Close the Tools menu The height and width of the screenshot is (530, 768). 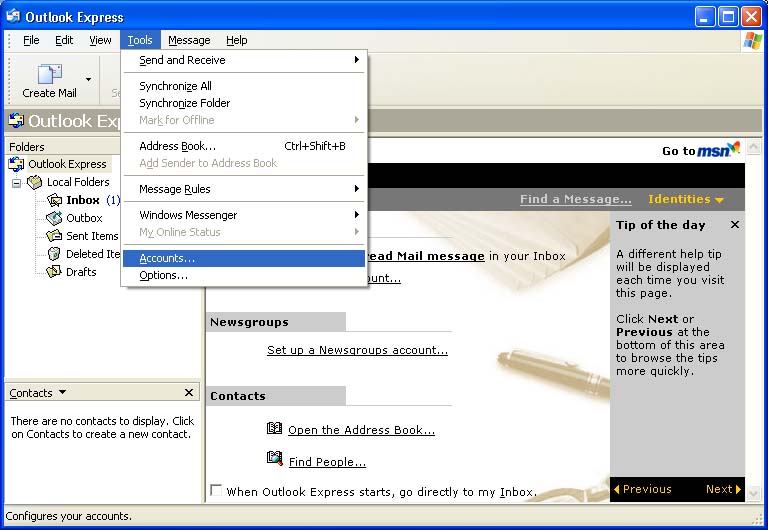(x=140, y=40)
